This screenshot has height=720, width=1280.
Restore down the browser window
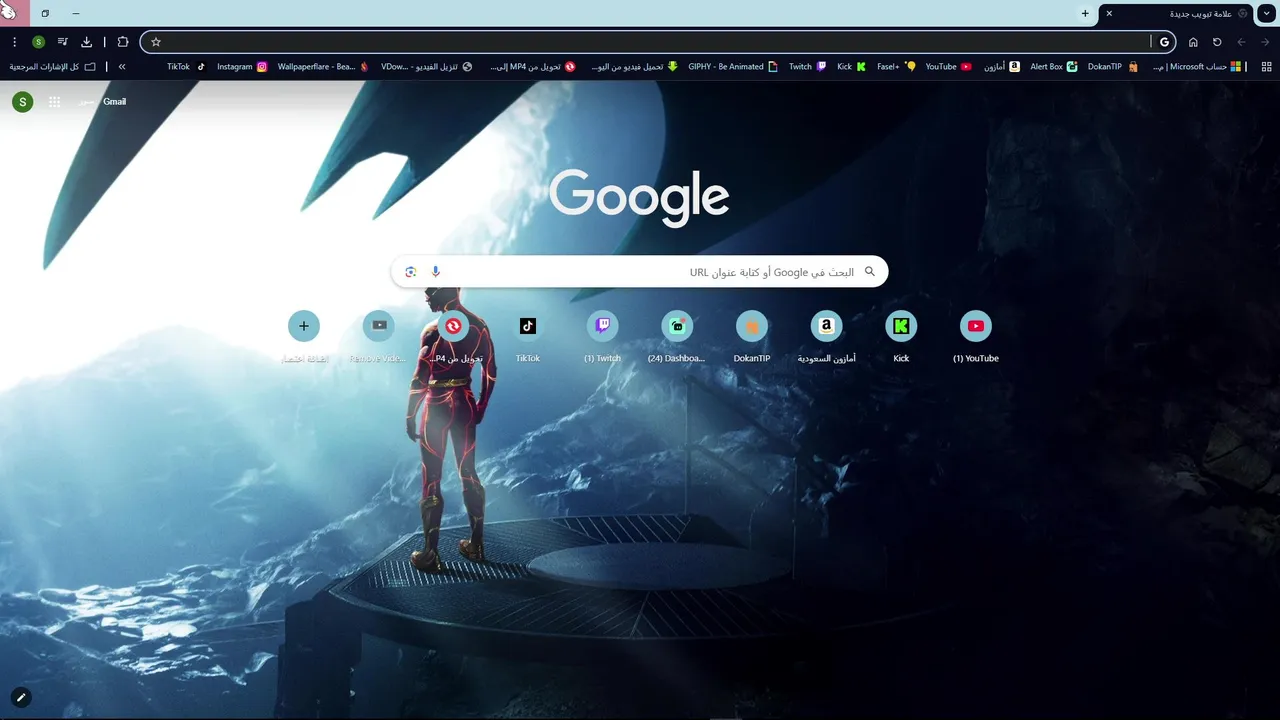[x=45, y=13]
